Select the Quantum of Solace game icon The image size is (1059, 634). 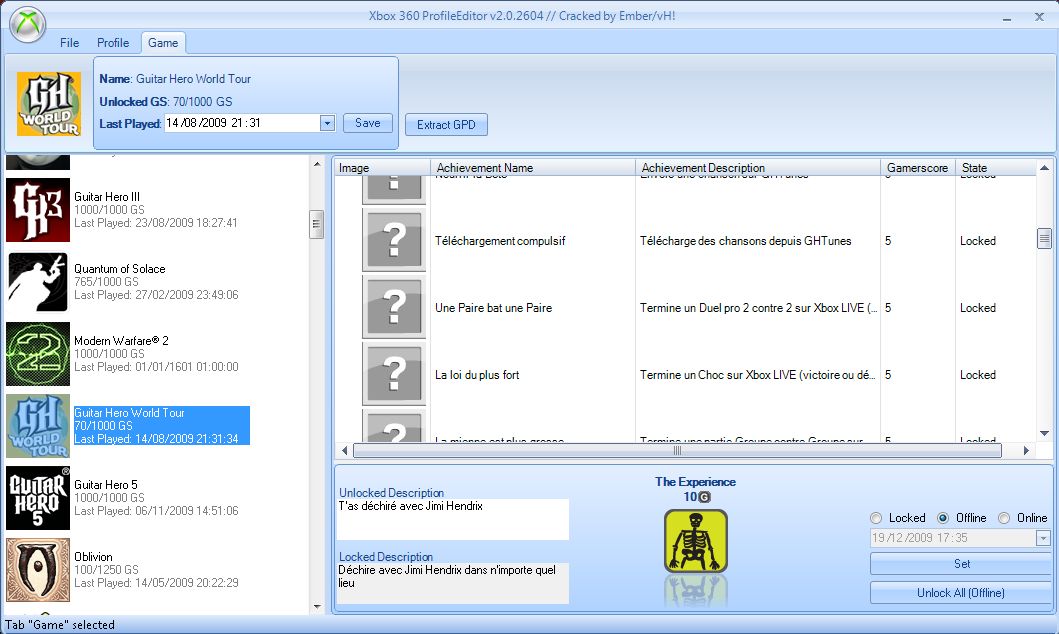pos(38,282)
